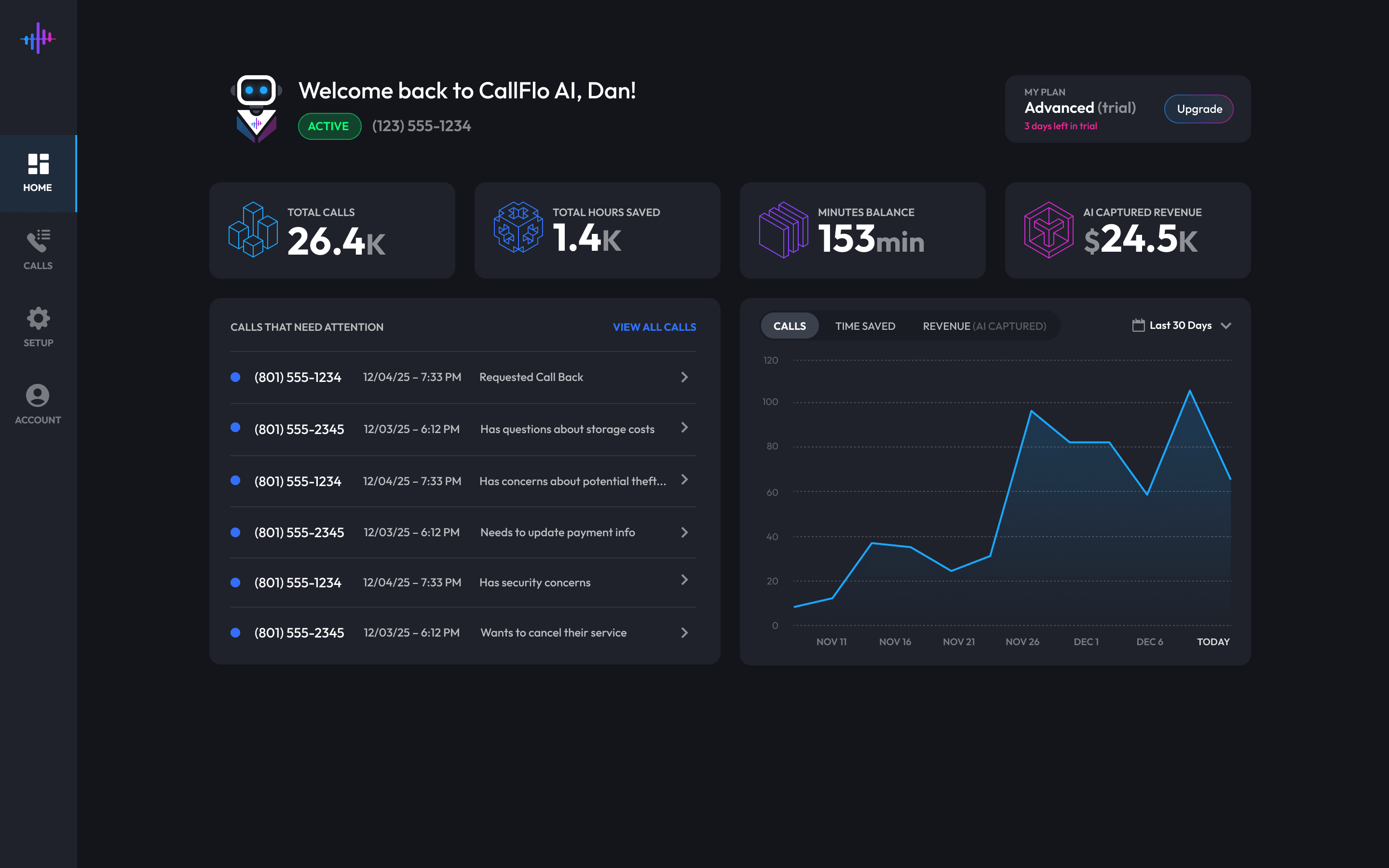Click blue dot for storage costs call
Image resolution: width=1389 pixels, height=868 pixels.
tap(235, 428)
